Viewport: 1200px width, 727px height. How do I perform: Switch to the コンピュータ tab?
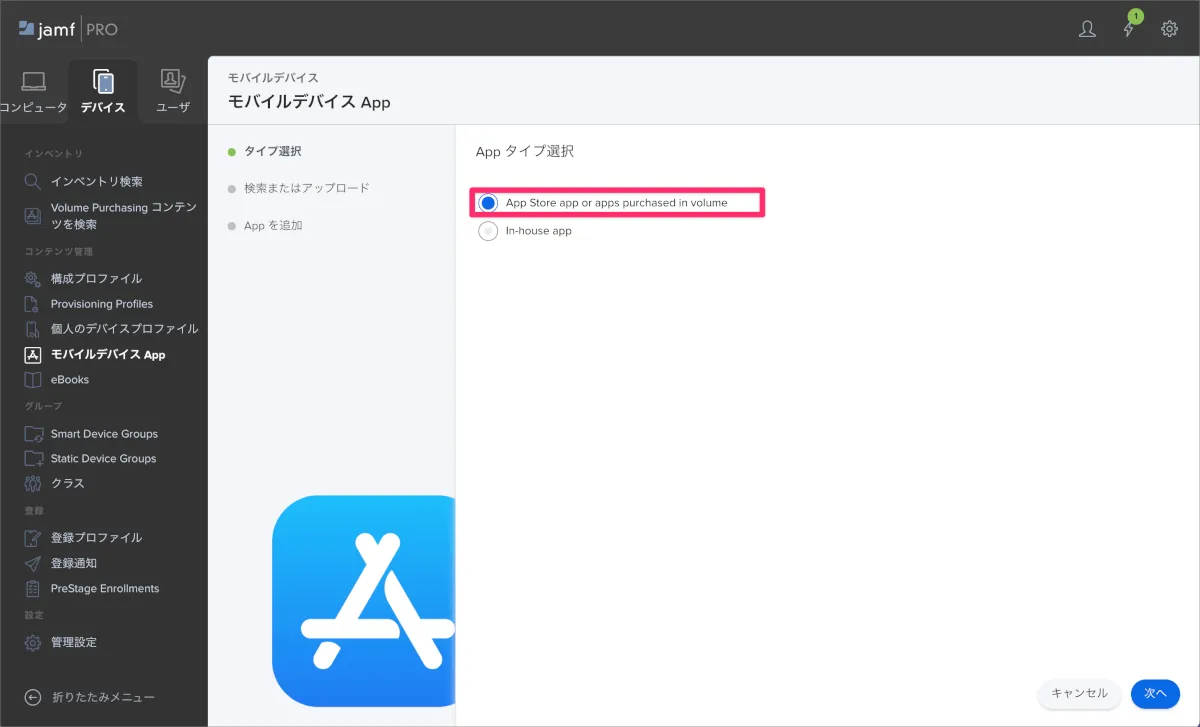pyautogui.click(x=34, y=91)
